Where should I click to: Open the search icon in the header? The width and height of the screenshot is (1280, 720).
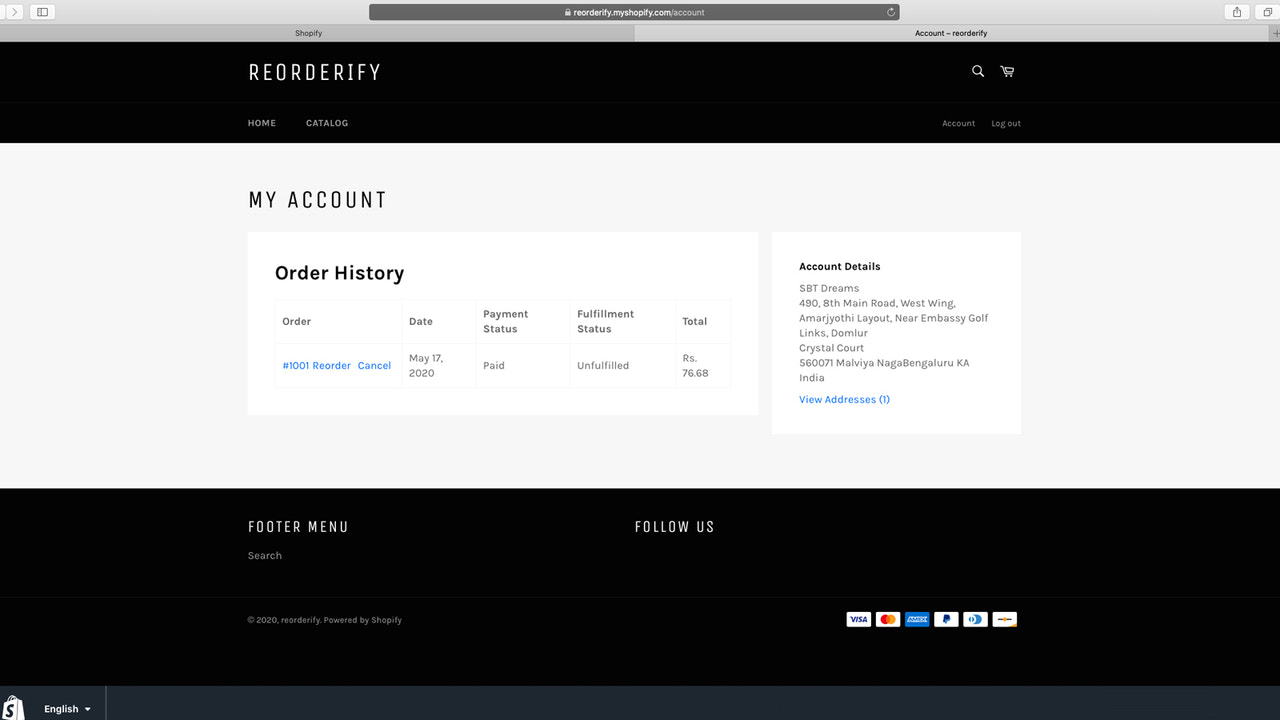click(x=977, y=71)
